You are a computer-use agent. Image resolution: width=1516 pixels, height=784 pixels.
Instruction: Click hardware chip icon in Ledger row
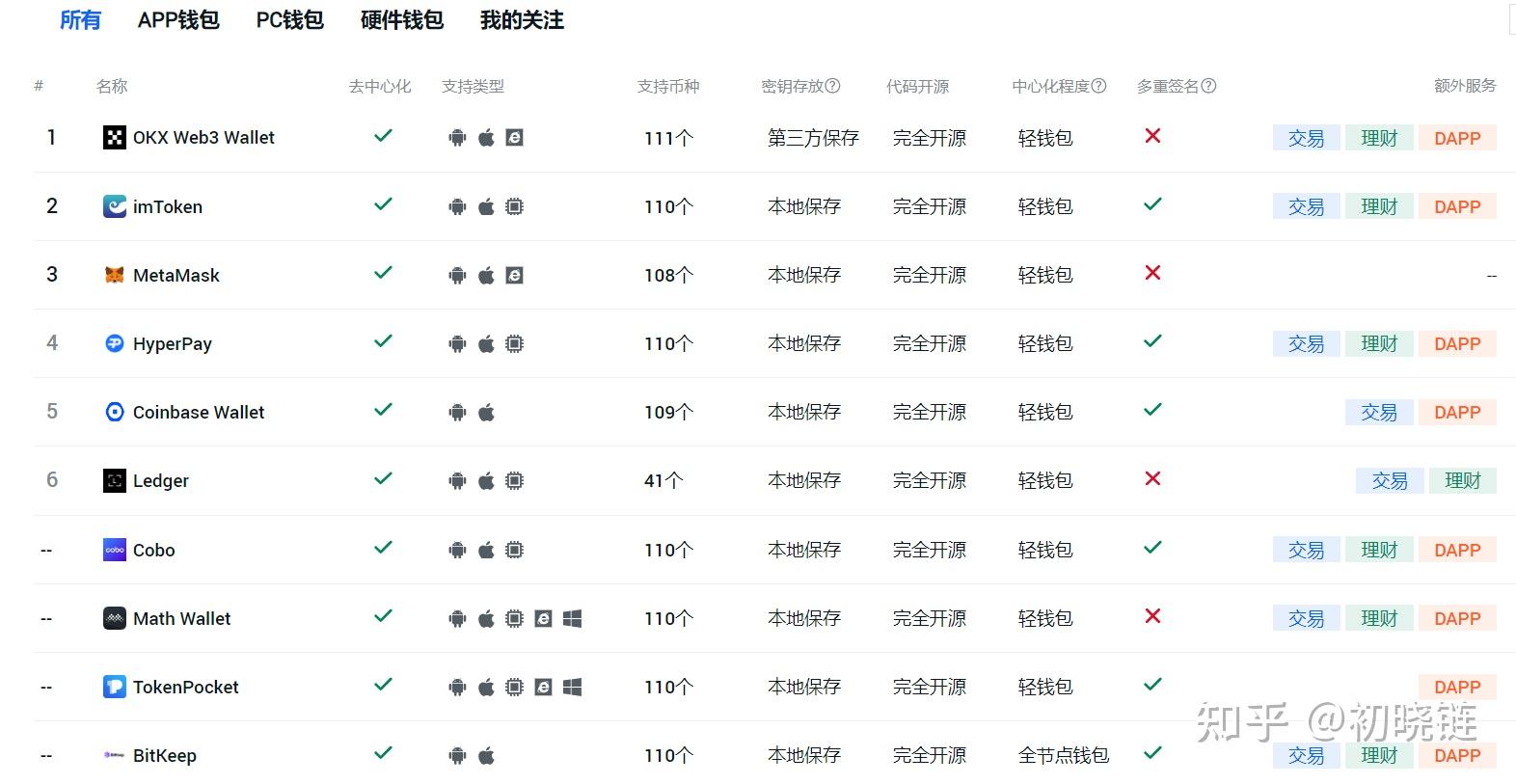click(515, 480)
